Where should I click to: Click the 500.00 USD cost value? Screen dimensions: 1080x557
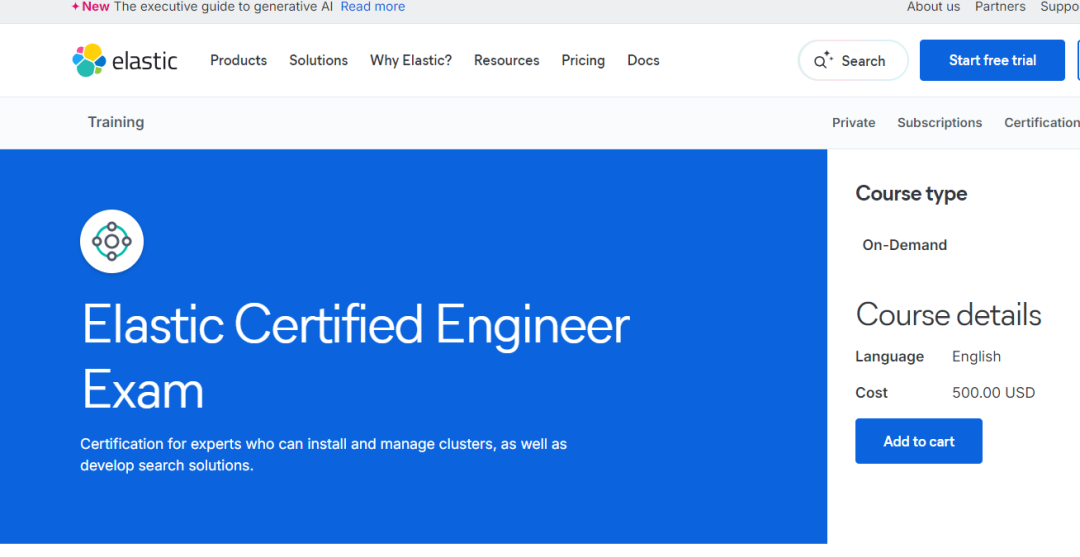pos(993,393)
